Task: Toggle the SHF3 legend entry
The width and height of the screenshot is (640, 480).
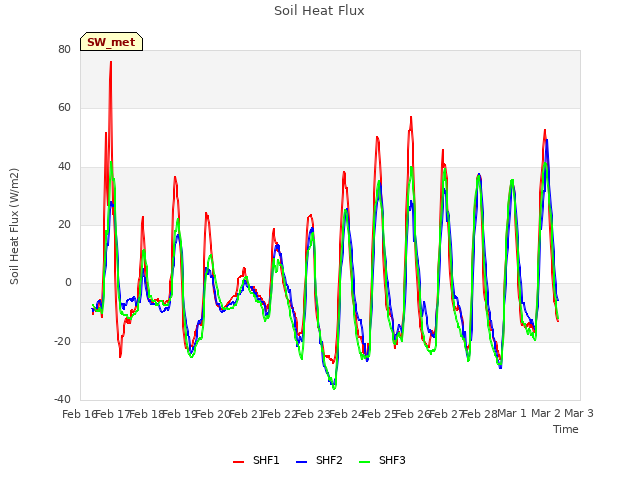Action: (x=382, y=460)
